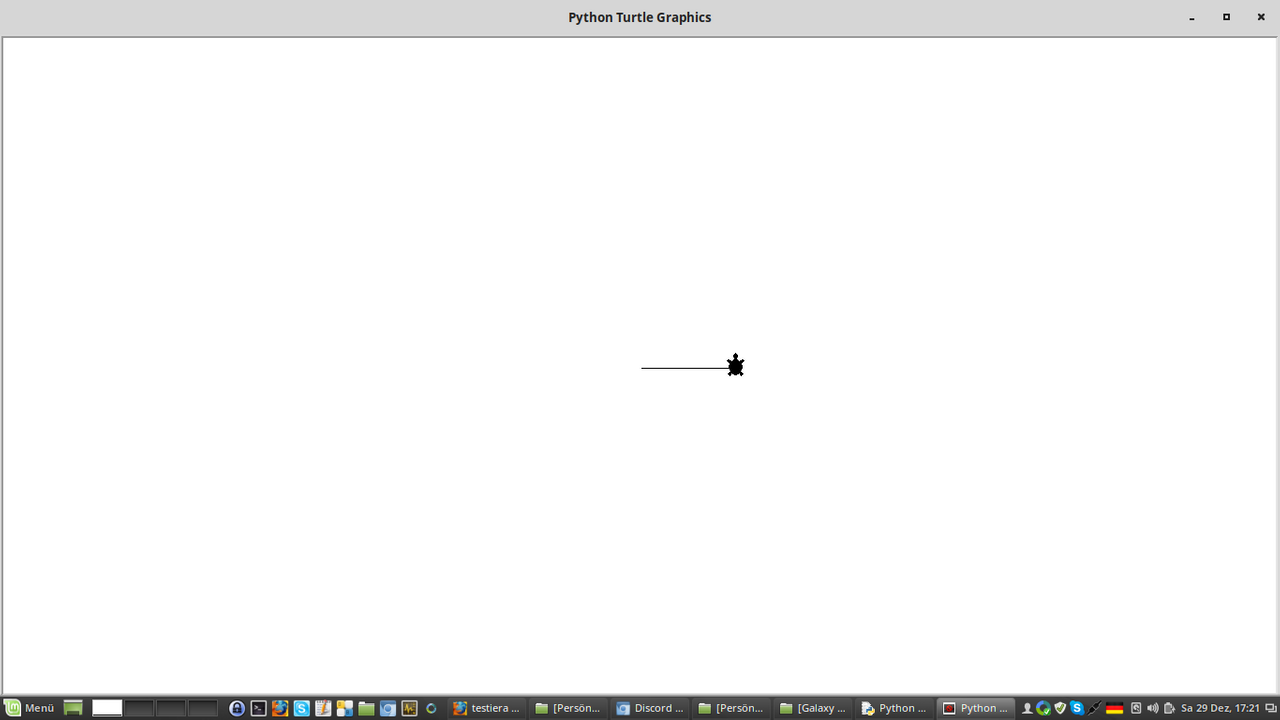The width and height of the screenshot is (1280, 720).
Task: Launch Firefox from the panel launcher
Action: click(x=280, y=708)
